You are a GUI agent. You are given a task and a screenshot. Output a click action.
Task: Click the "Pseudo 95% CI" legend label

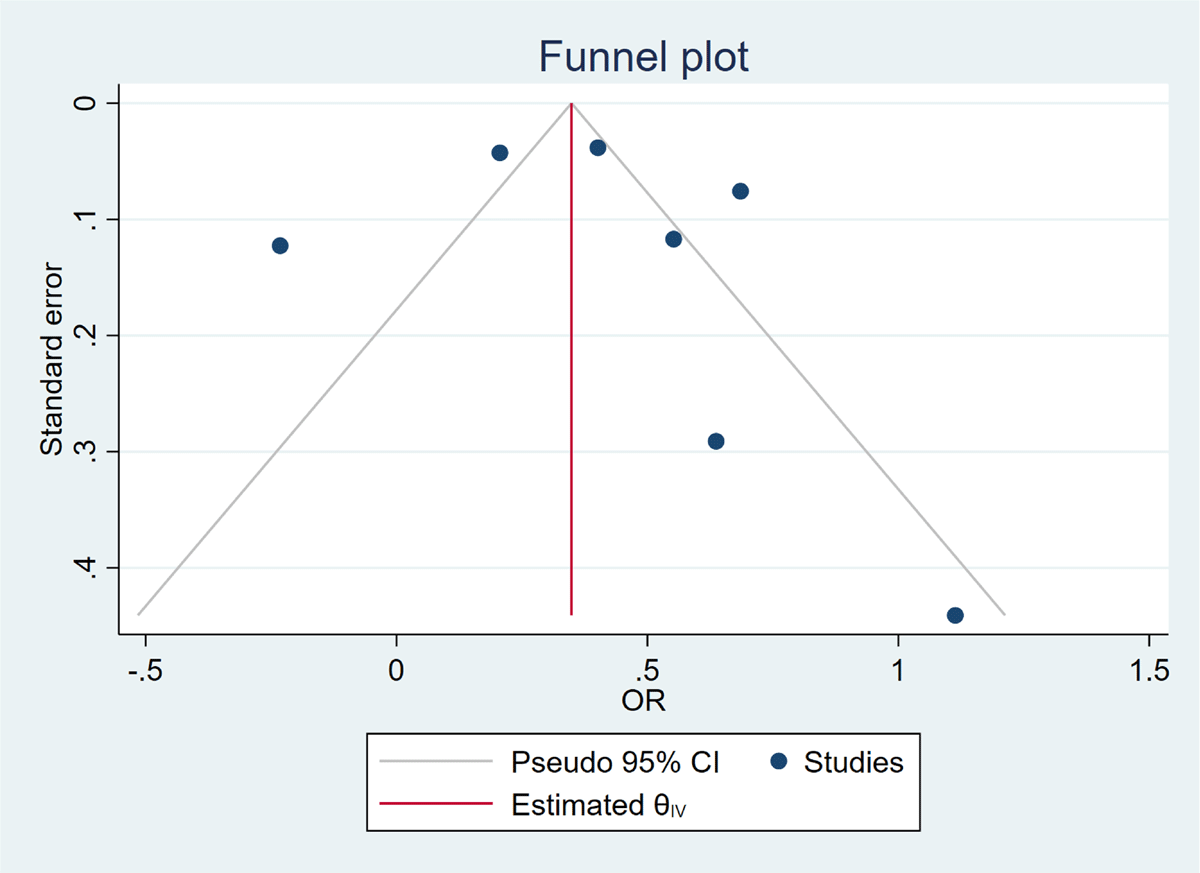click(x=615, y=763)
